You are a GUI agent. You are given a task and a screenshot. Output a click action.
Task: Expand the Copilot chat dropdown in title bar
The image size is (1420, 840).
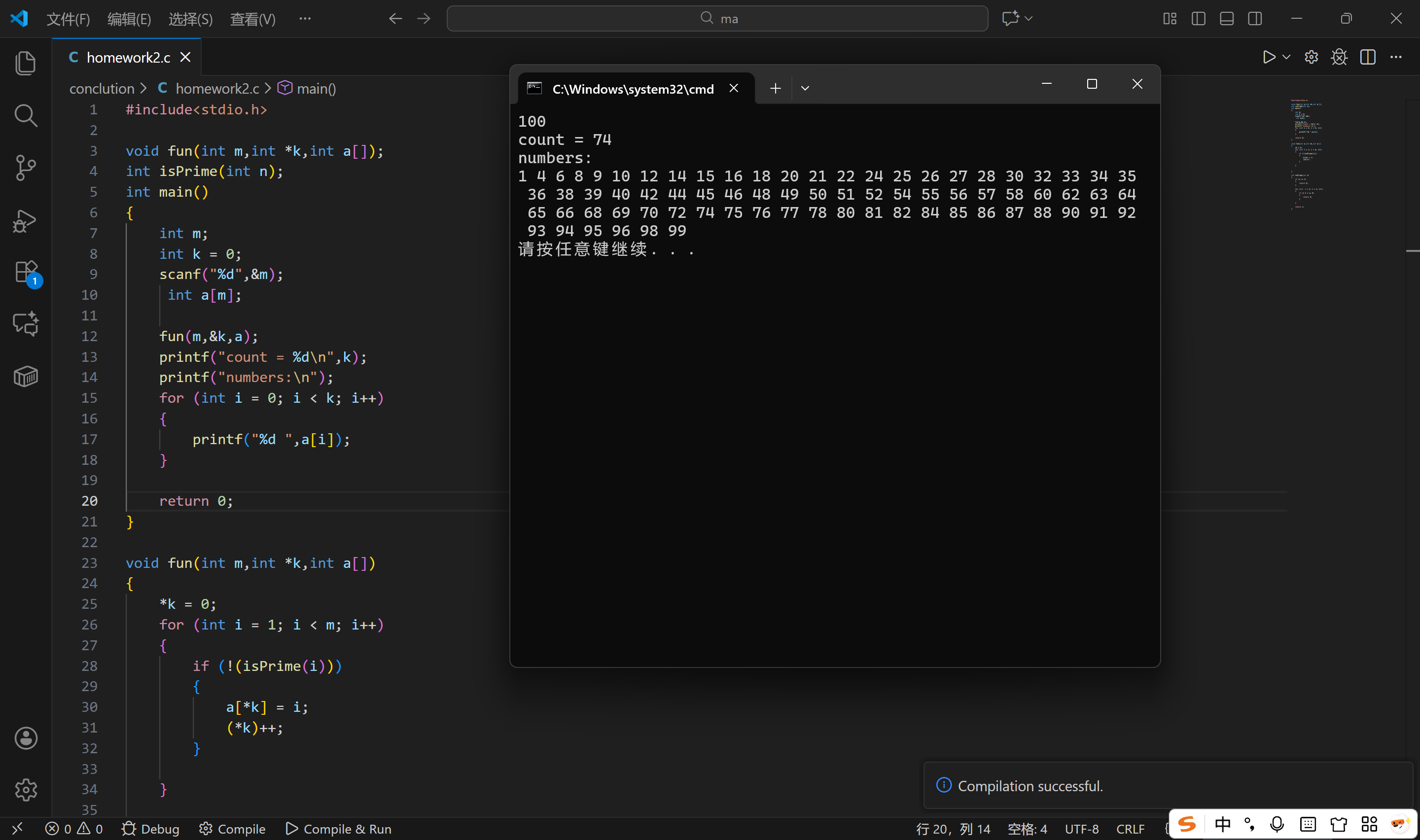tap(1029, 19)
